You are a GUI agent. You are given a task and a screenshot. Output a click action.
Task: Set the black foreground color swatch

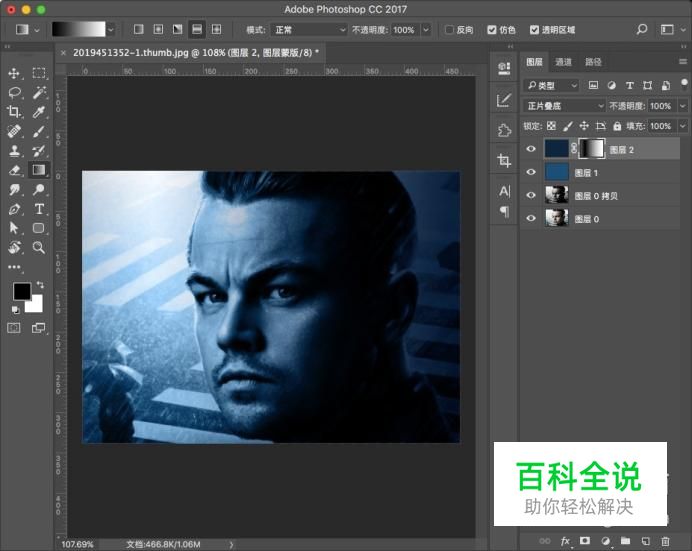pos(20,291)
